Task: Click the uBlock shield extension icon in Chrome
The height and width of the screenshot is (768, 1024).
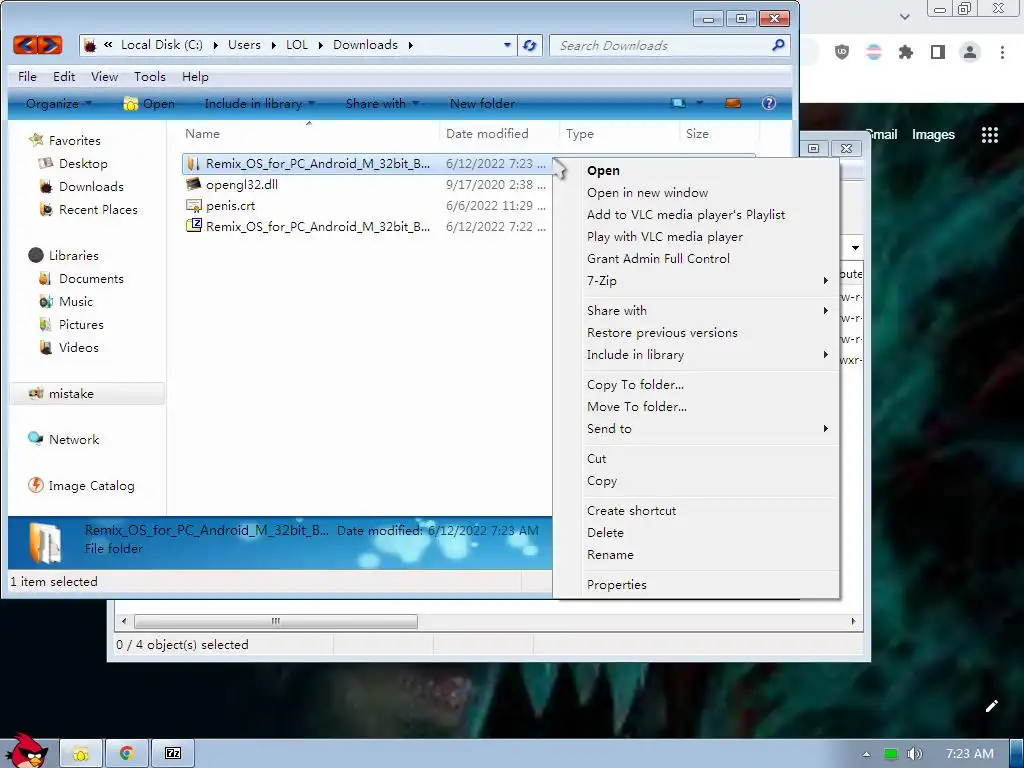Action: point(842,52)
